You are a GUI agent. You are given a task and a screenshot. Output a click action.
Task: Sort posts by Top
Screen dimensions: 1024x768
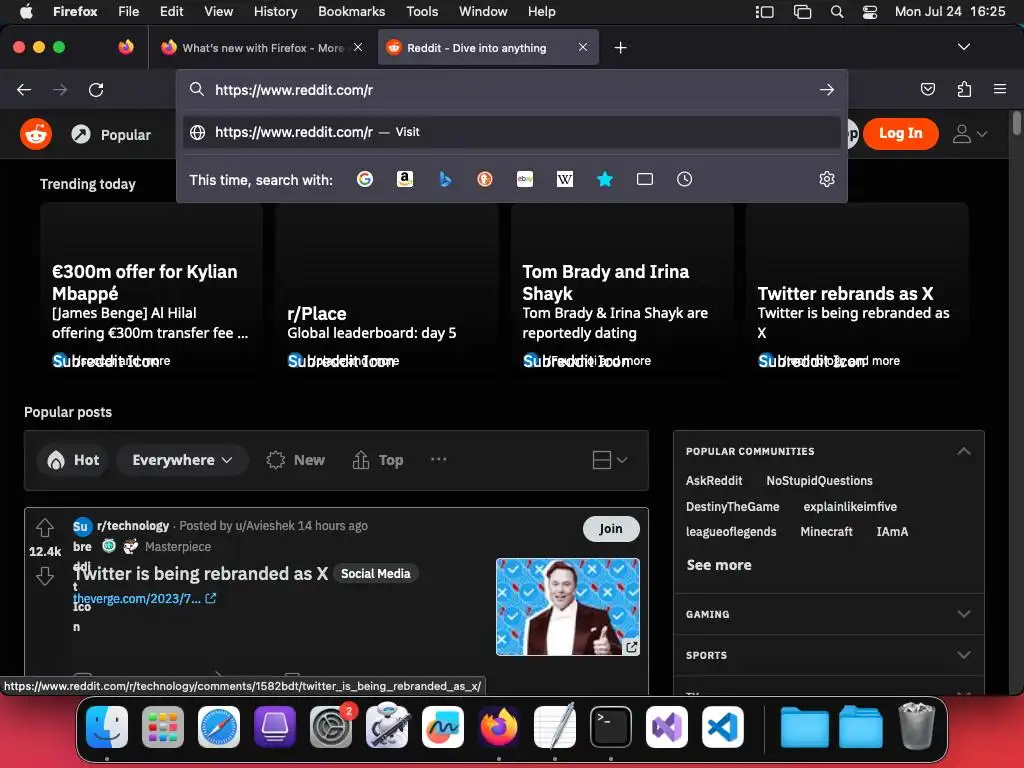(x=377, y=460)
